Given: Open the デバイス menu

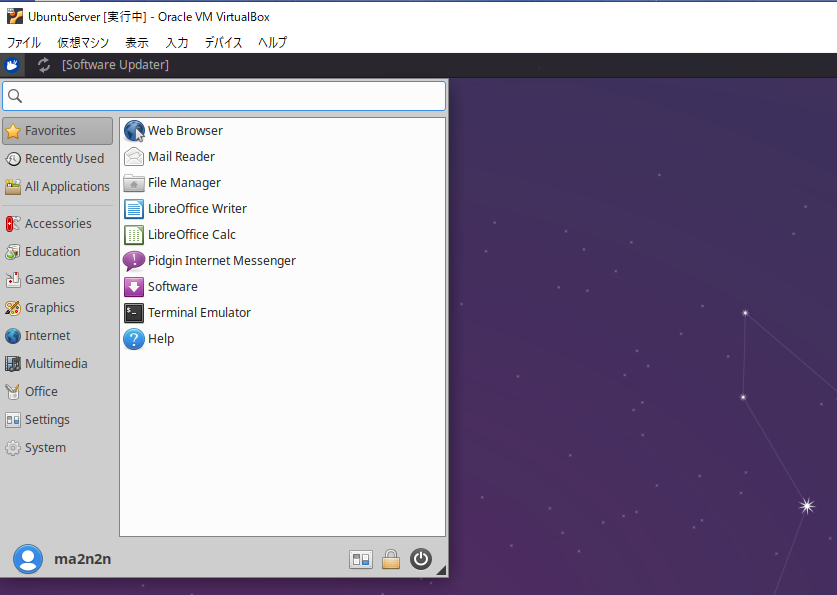Looking at the screenshot, I should [223, 43].
